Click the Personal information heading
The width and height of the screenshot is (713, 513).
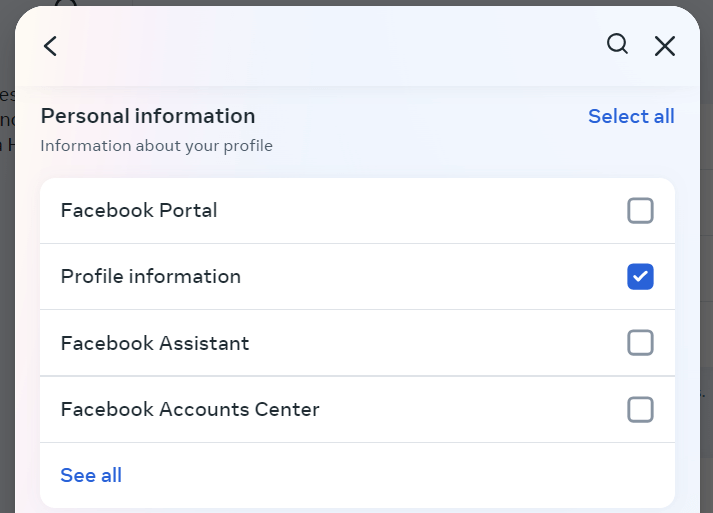(x=148, y=116)
